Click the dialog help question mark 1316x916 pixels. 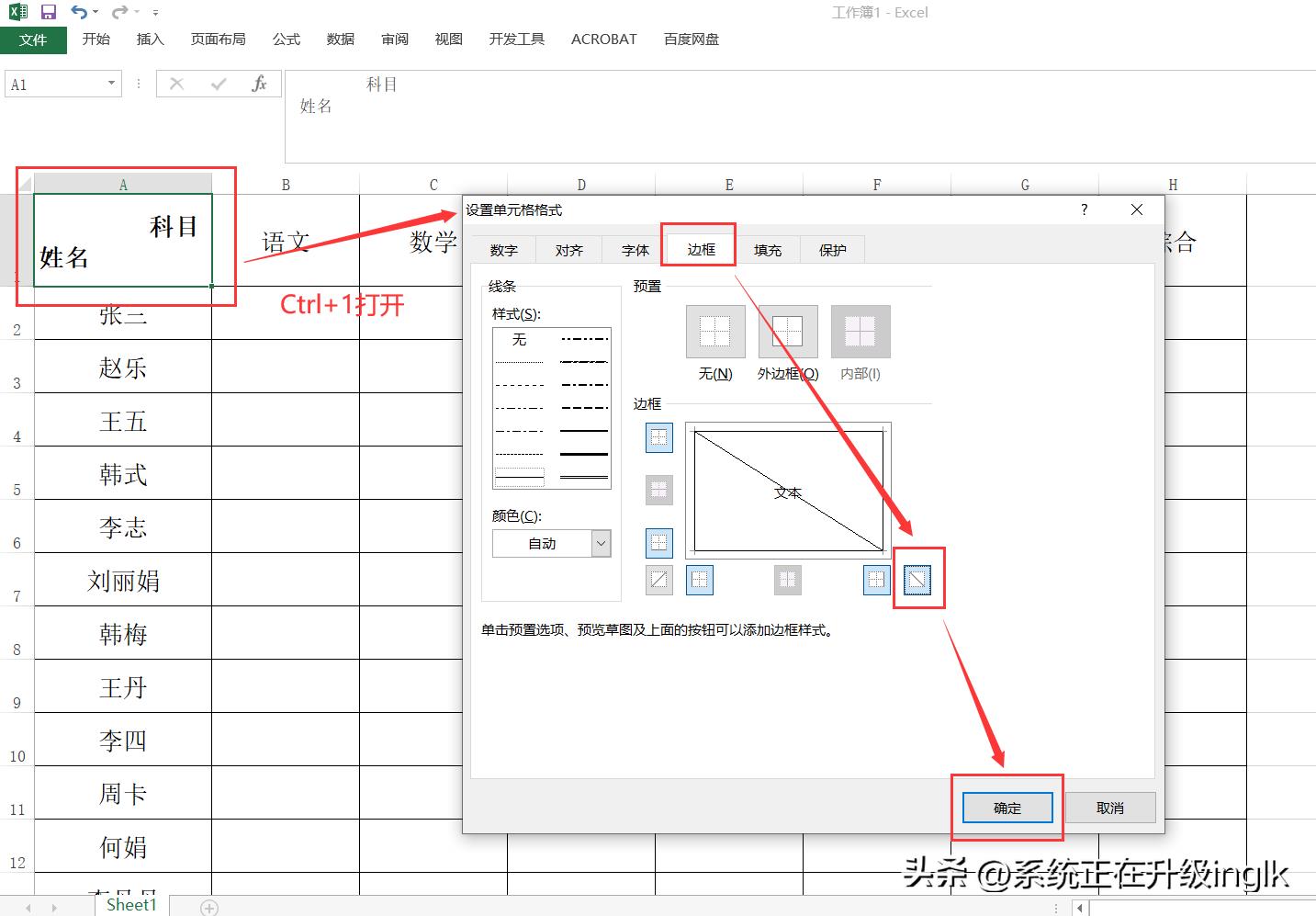click(1084, 209)
